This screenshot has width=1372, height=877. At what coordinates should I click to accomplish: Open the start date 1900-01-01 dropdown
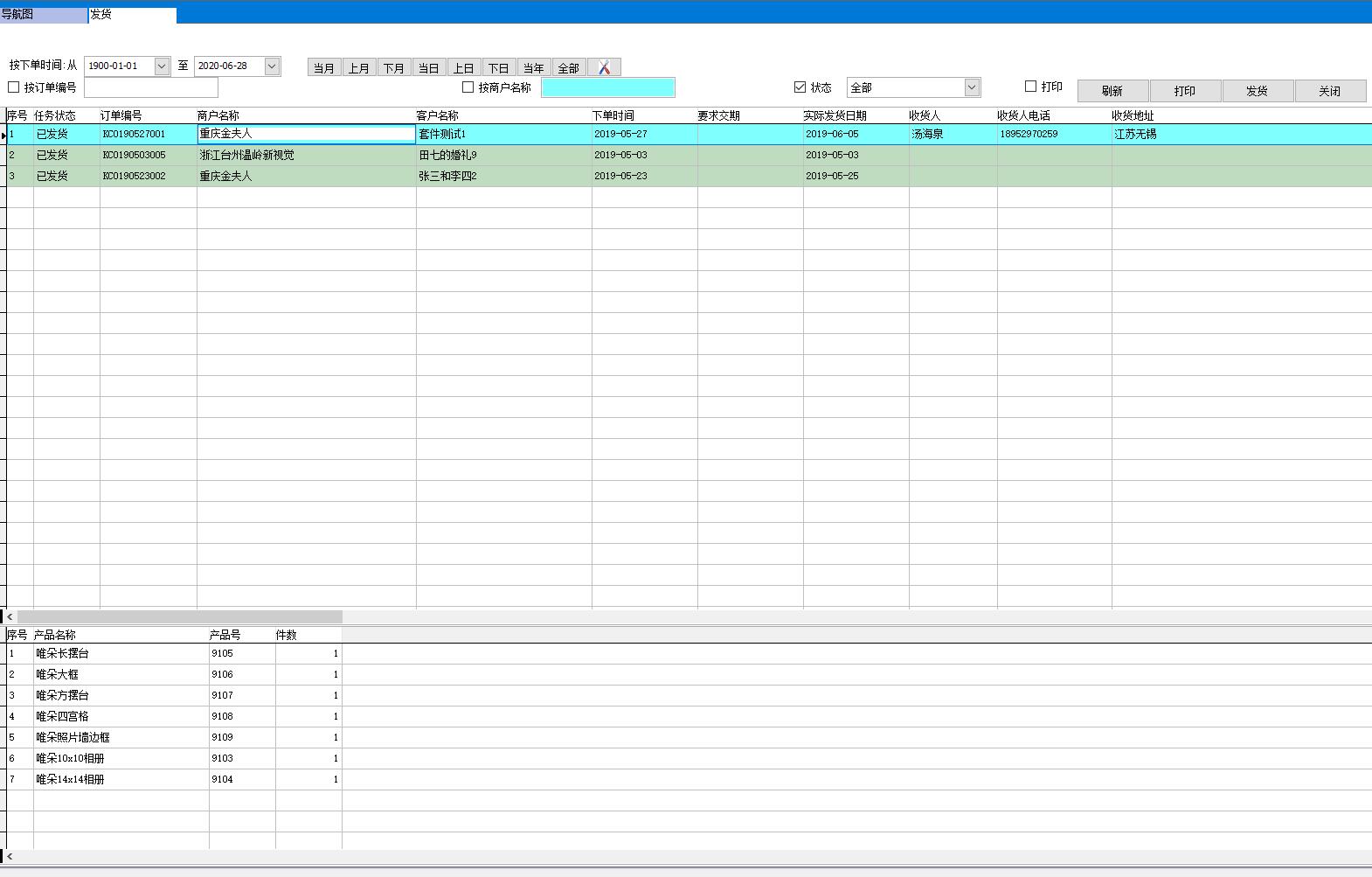point(162,66)
